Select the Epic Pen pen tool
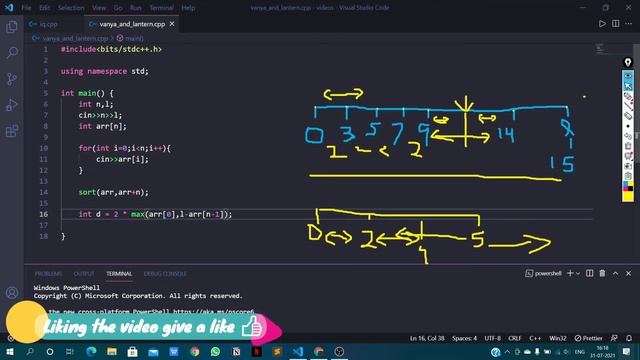Image resolution: width=640 pixels, height=360 pixels. [628, 96]
